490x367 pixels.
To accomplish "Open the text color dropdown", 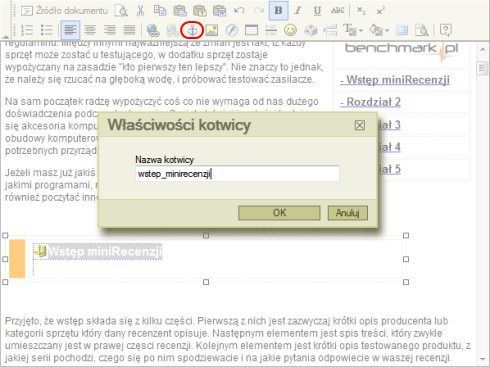I will point(353,30).
